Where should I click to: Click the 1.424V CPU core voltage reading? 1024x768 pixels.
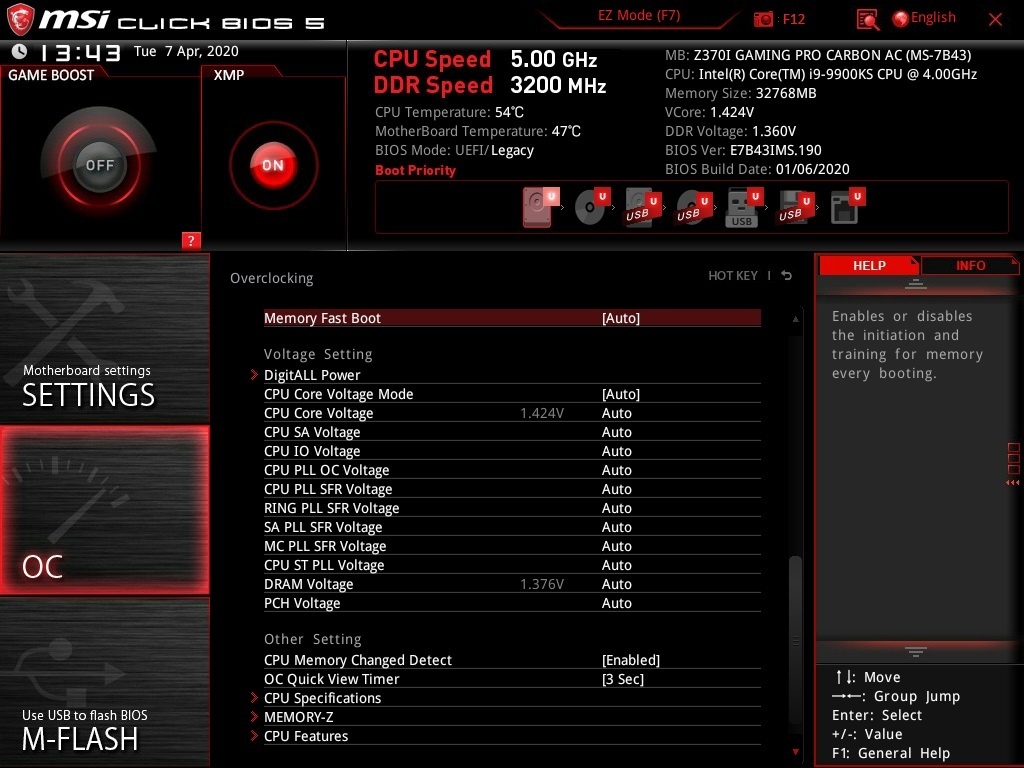(x=542, y=413)
